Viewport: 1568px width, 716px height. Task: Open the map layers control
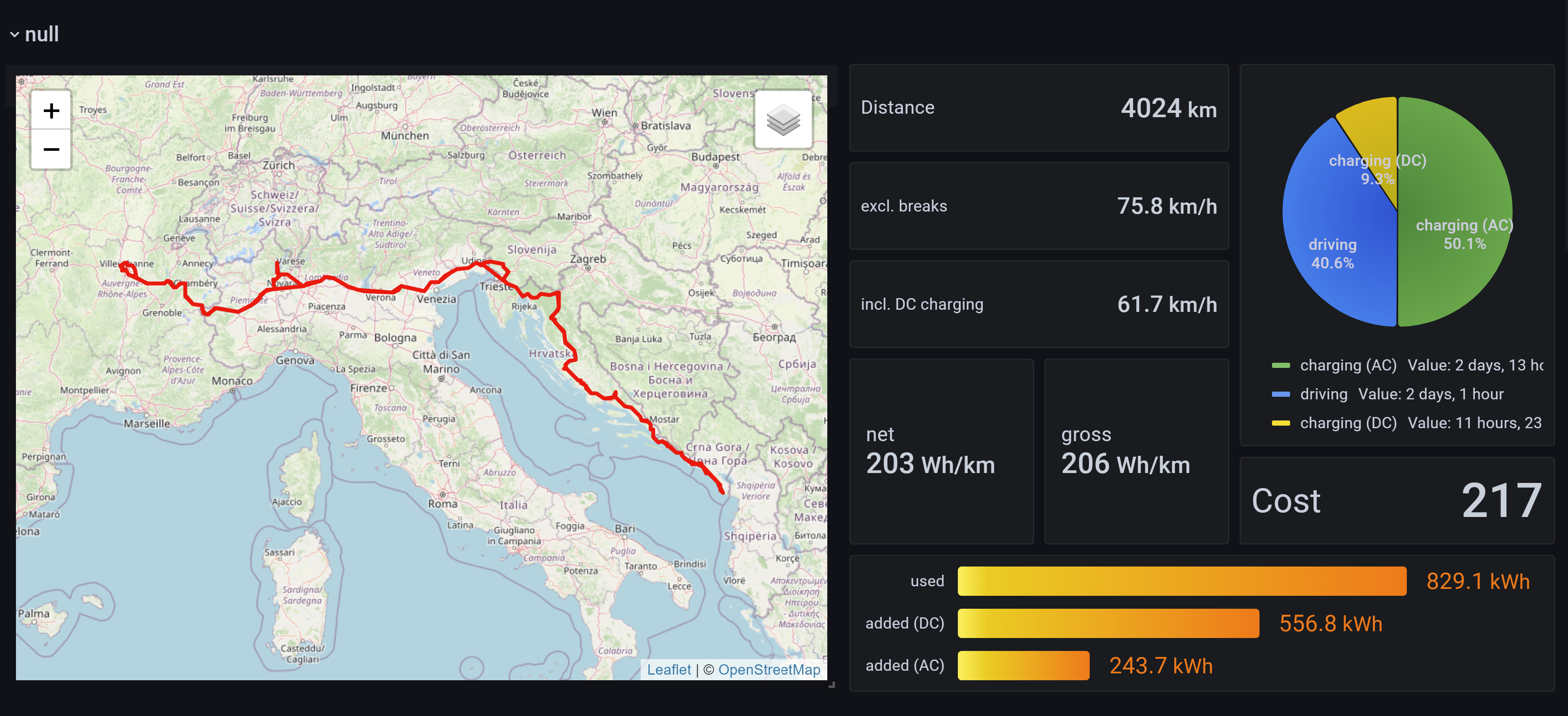[783, 119]
